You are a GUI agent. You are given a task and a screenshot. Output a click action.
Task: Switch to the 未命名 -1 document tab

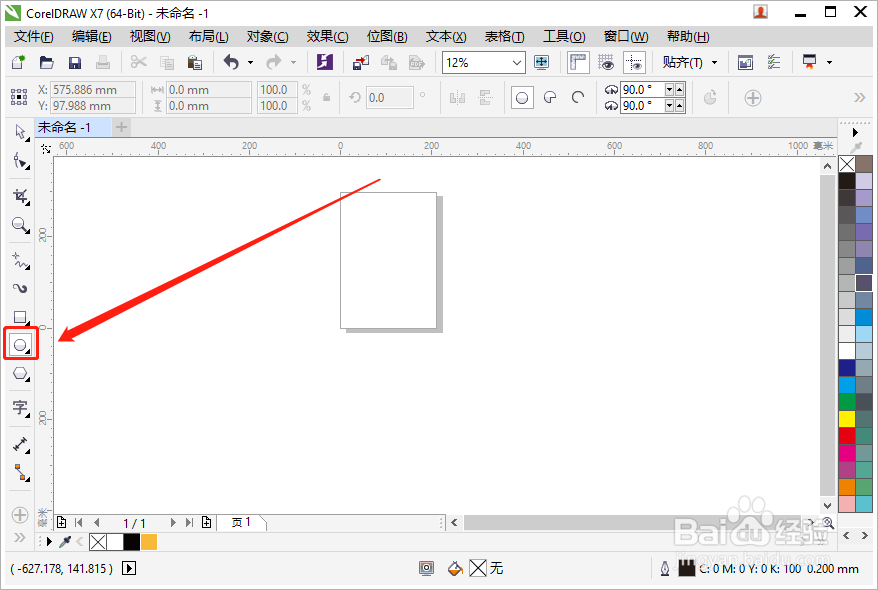(x=72, y=128)
